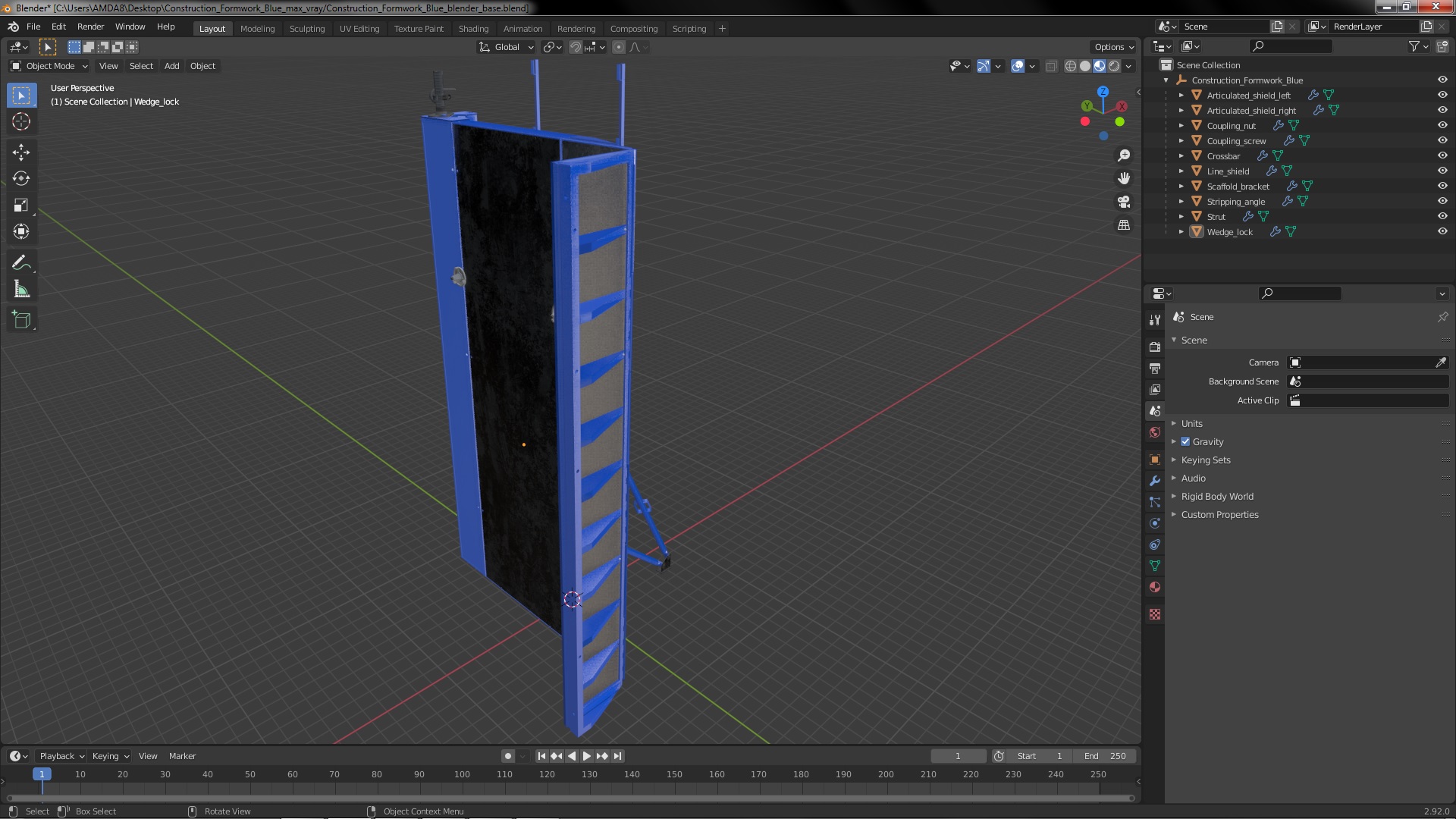The height and width of the screenshot is (819, 1456).
Task: Open the Object Mode dropdown
Action: pos(49,66)
